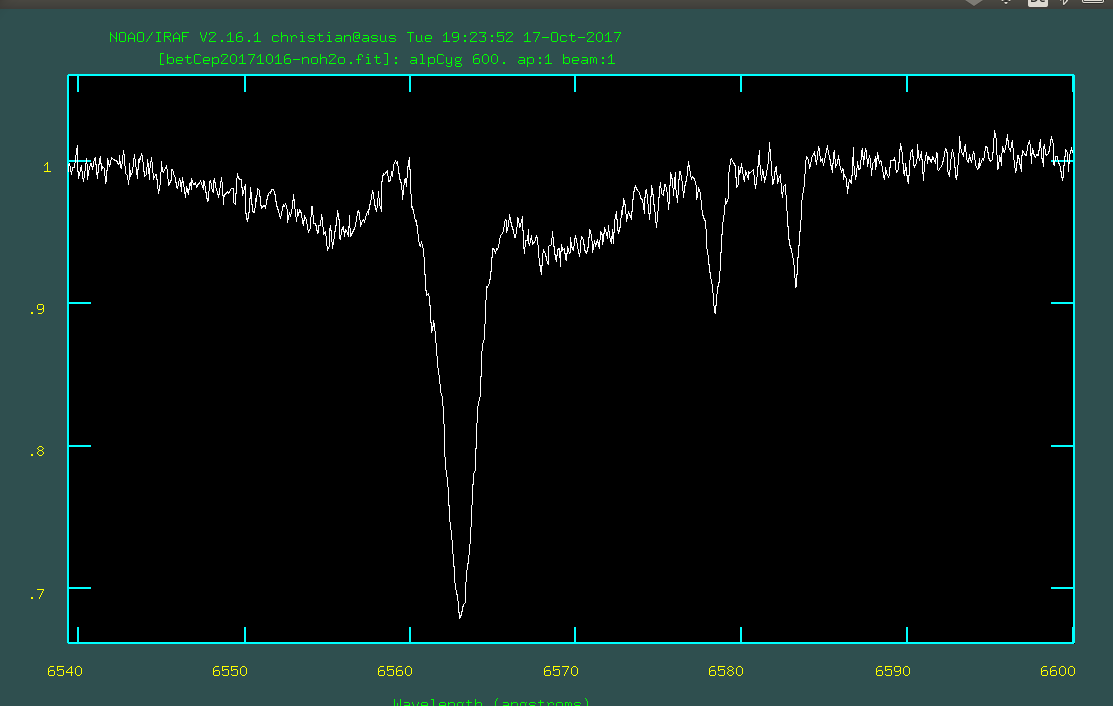
Task: Open the battery indicator at top-right corner
Action: pos(1092,3)
